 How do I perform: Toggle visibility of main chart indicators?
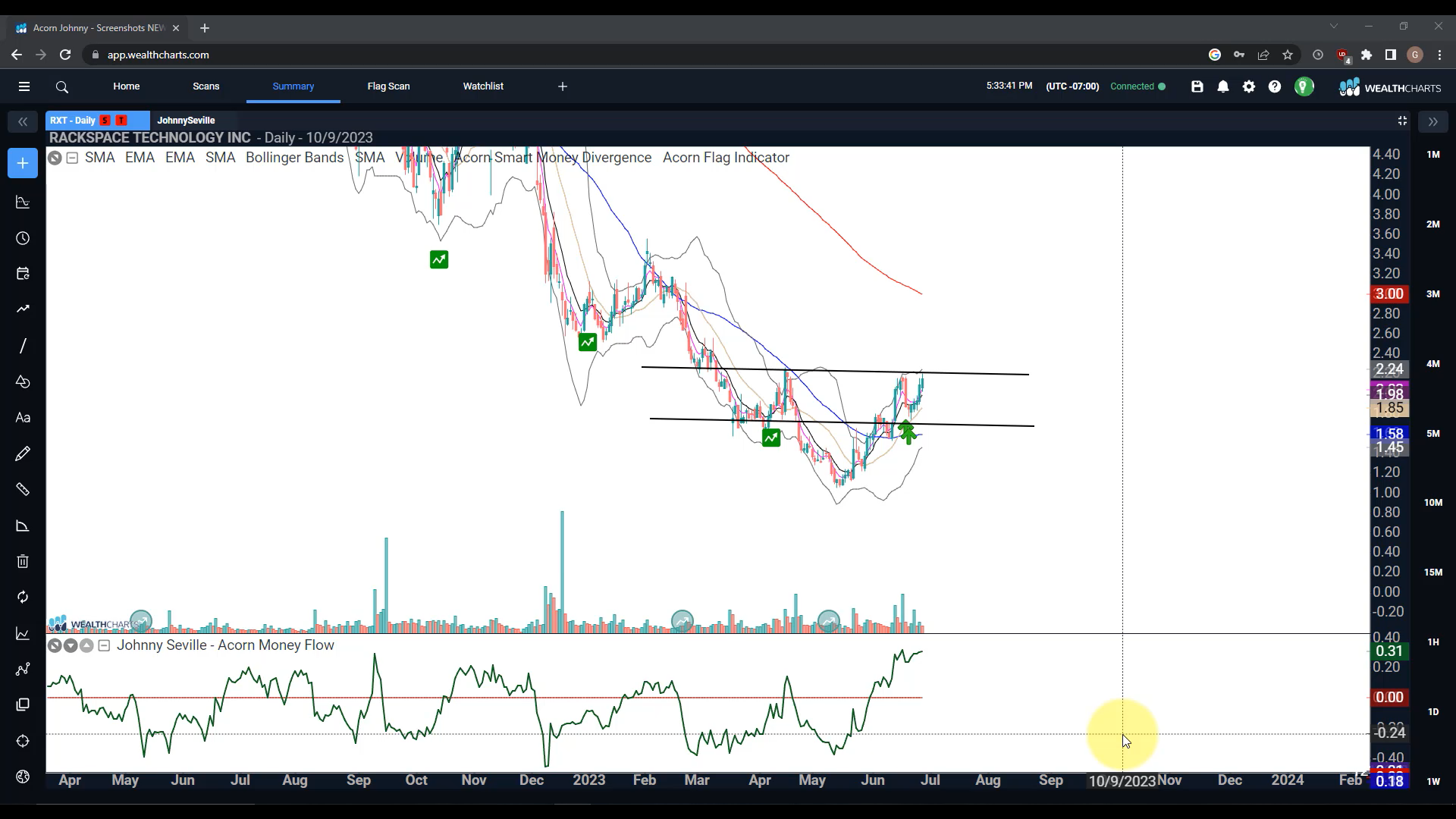[55, 158]
